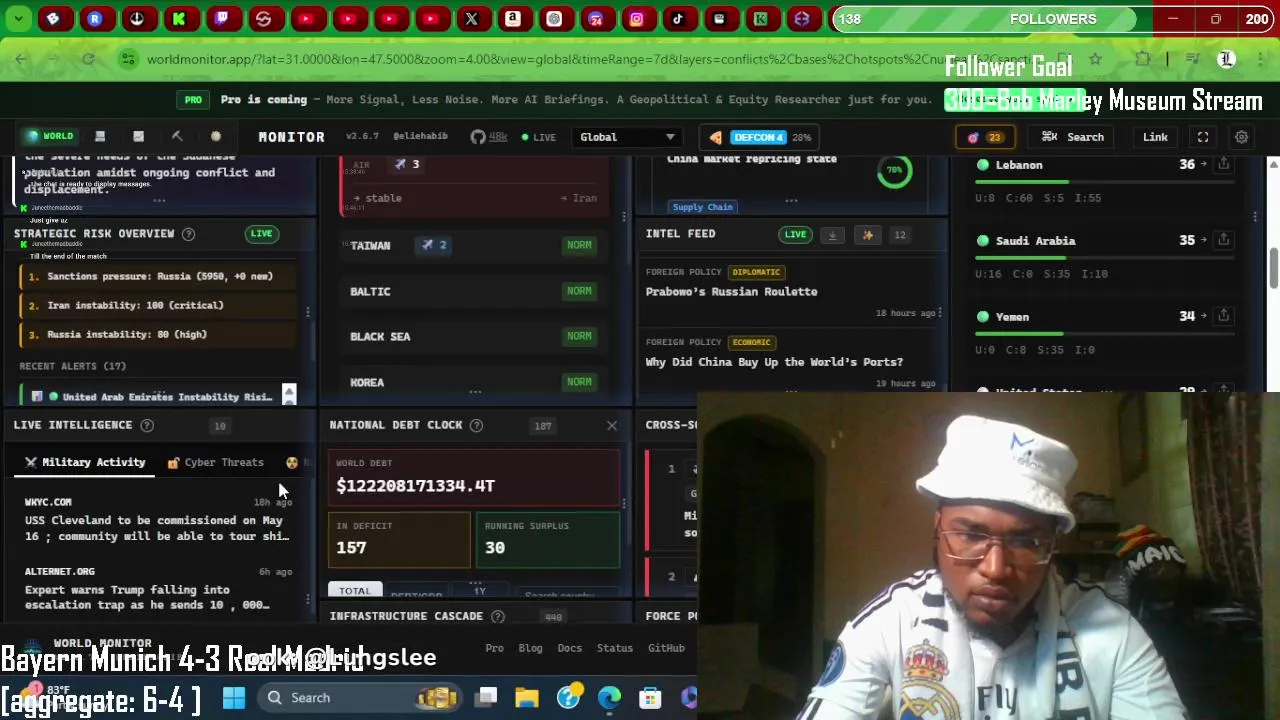Open the @eliehabib author link

420,136
